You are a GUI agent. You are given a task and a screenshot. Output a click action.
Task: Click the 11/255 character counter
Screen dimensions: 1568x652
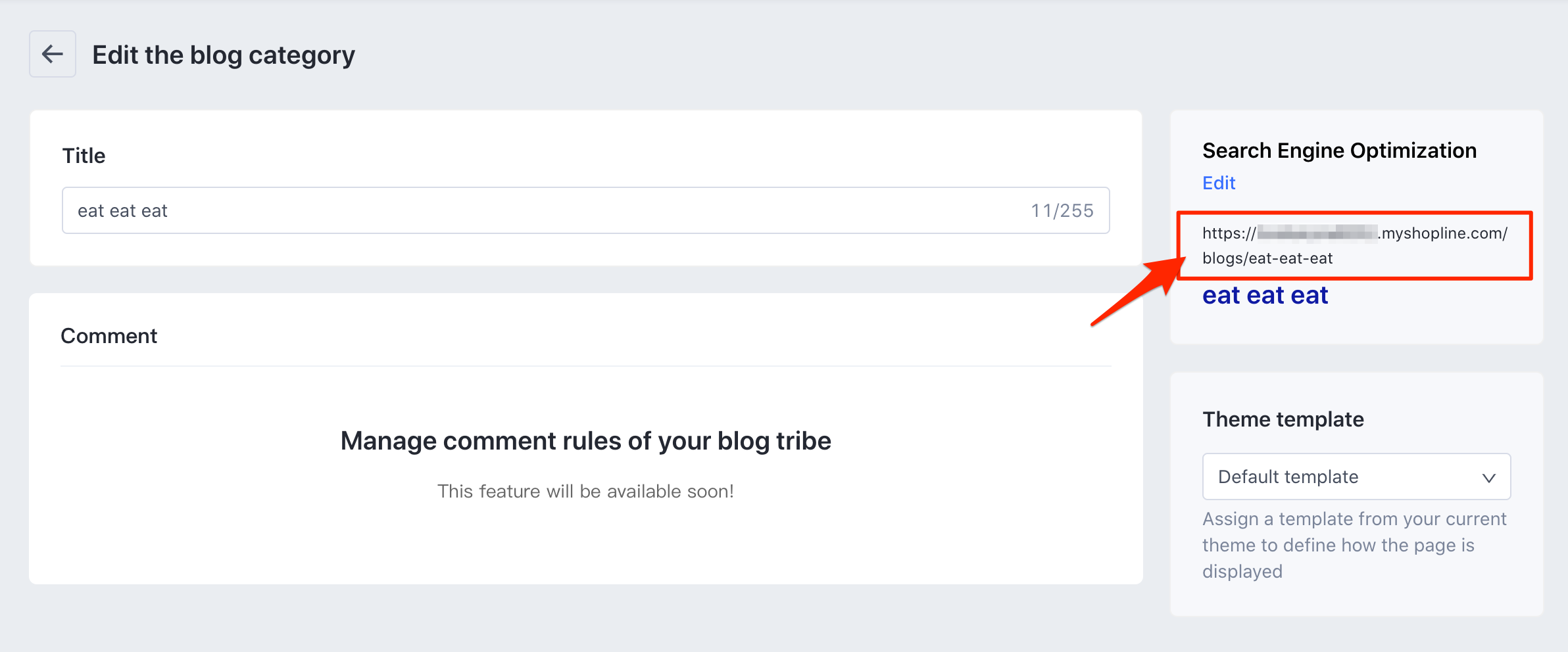[x=1062, y=210]
